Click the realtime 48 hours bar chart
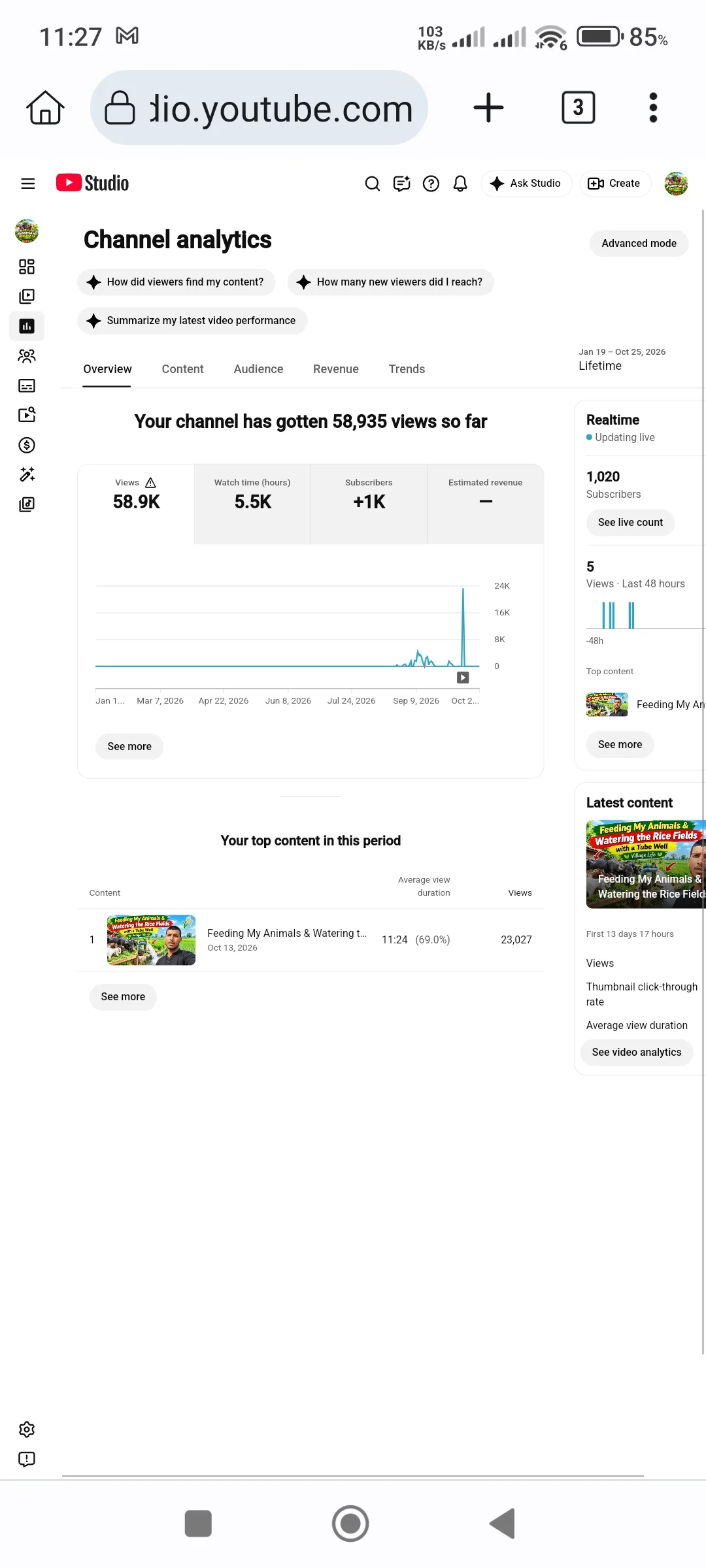This screenshot has width=706, height=1568. pyautogui.click(x=646, y=615)
